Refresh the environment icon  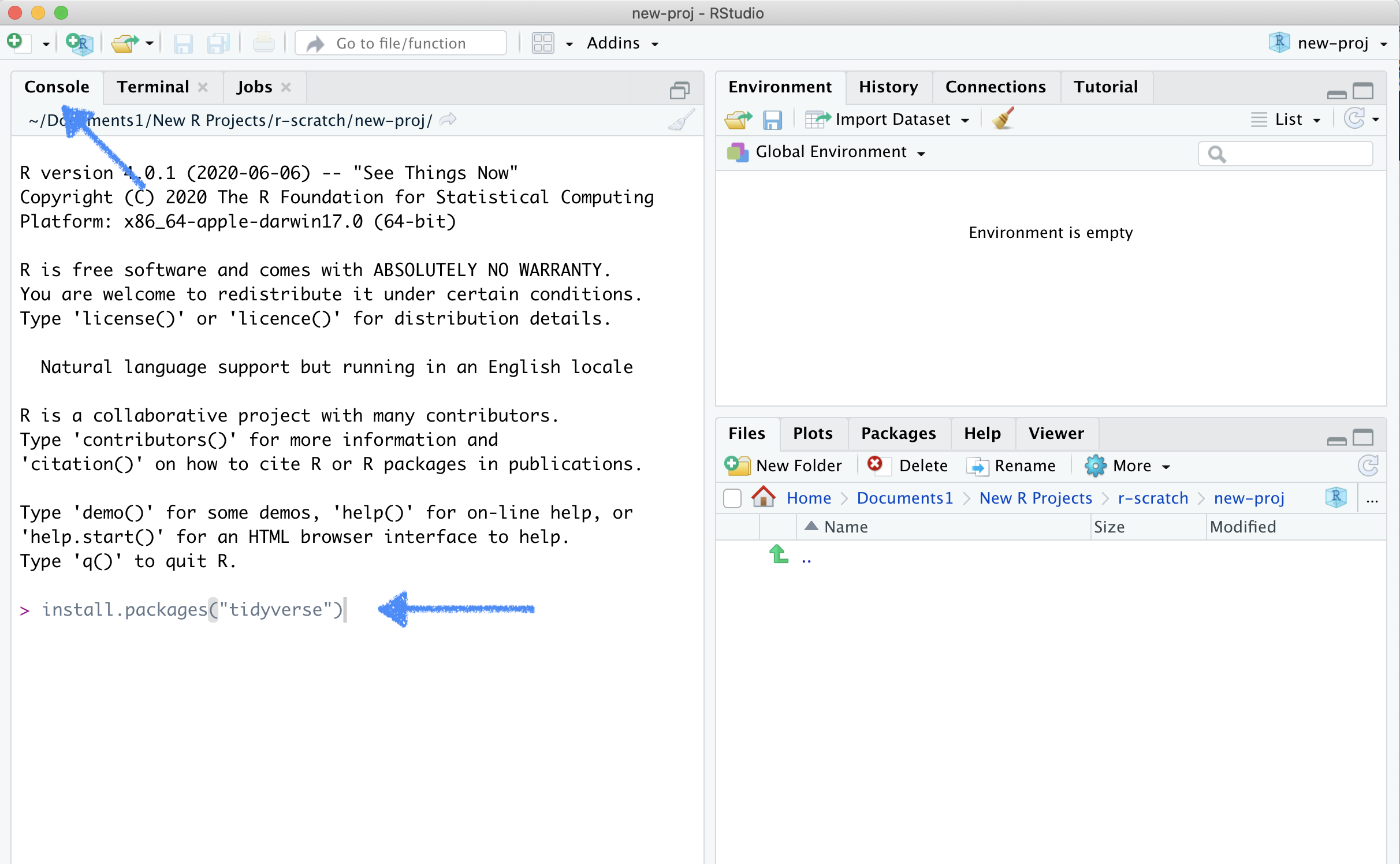click(x=1354, y=119)
